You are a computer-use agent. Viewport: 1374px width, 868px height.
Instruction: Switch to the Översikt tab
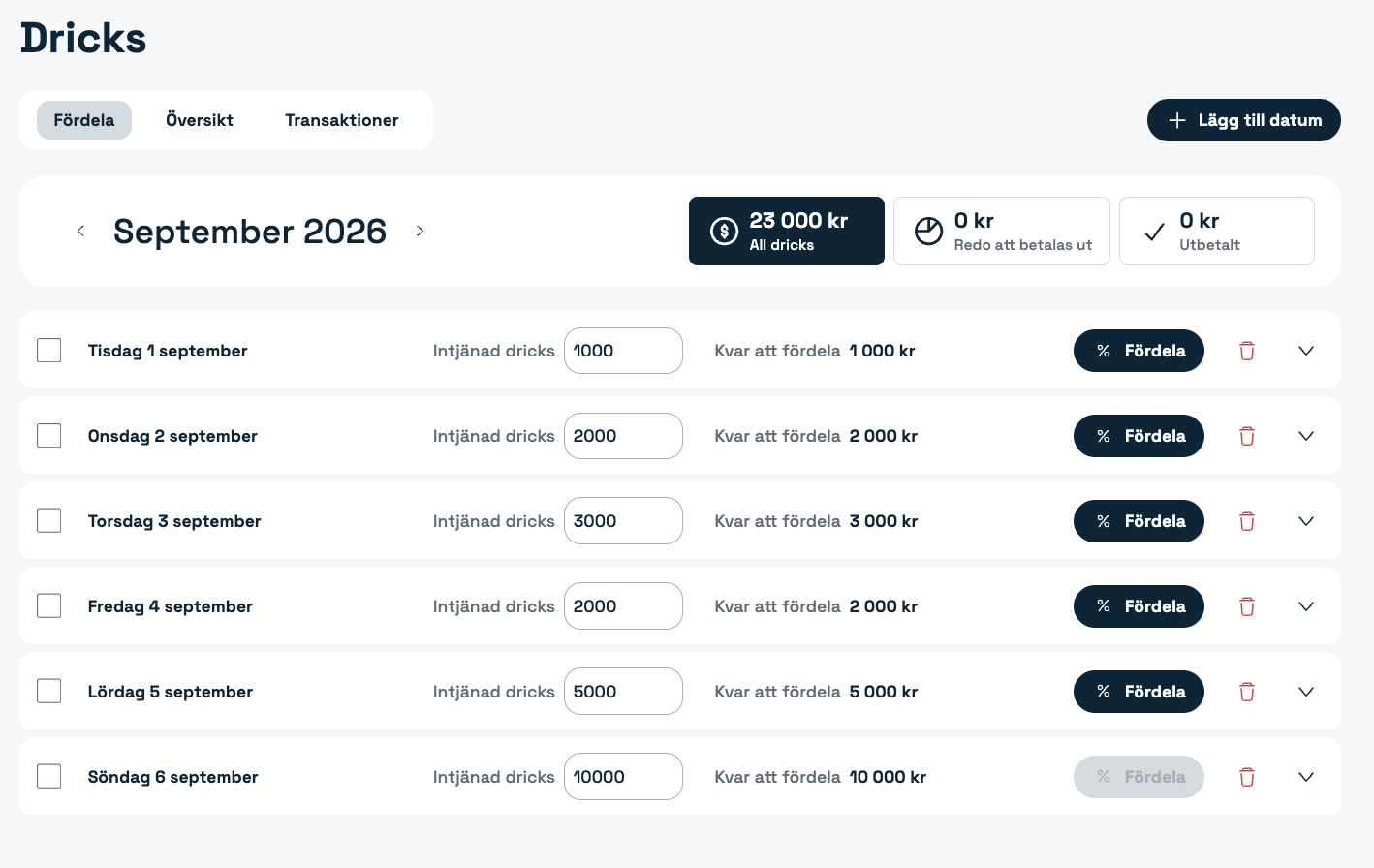pos(200,120)
